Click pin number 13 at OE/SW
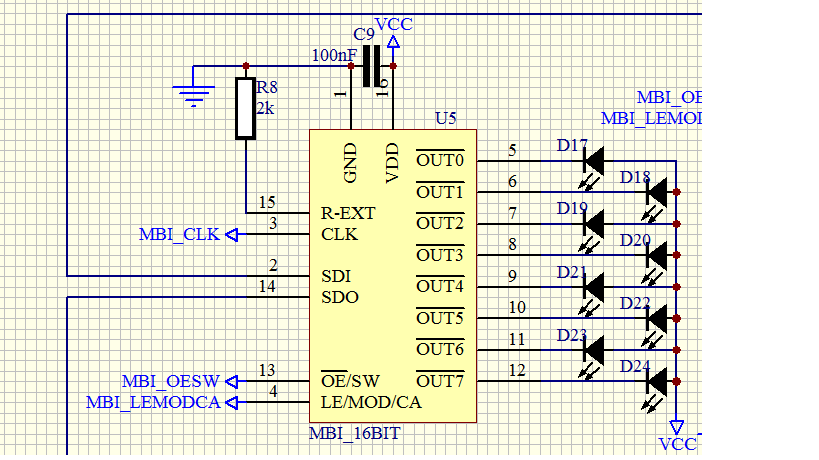This screenshot has height=460, width=819. click(267, 370)
